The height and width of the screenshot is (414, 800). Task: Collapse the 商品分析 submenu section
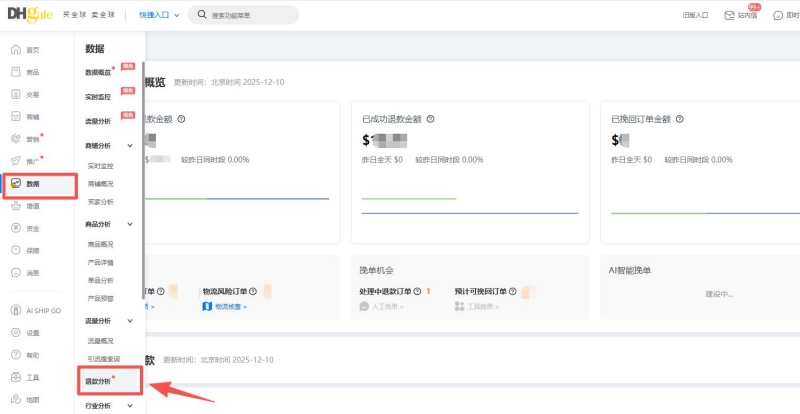(x=130, y=225)
